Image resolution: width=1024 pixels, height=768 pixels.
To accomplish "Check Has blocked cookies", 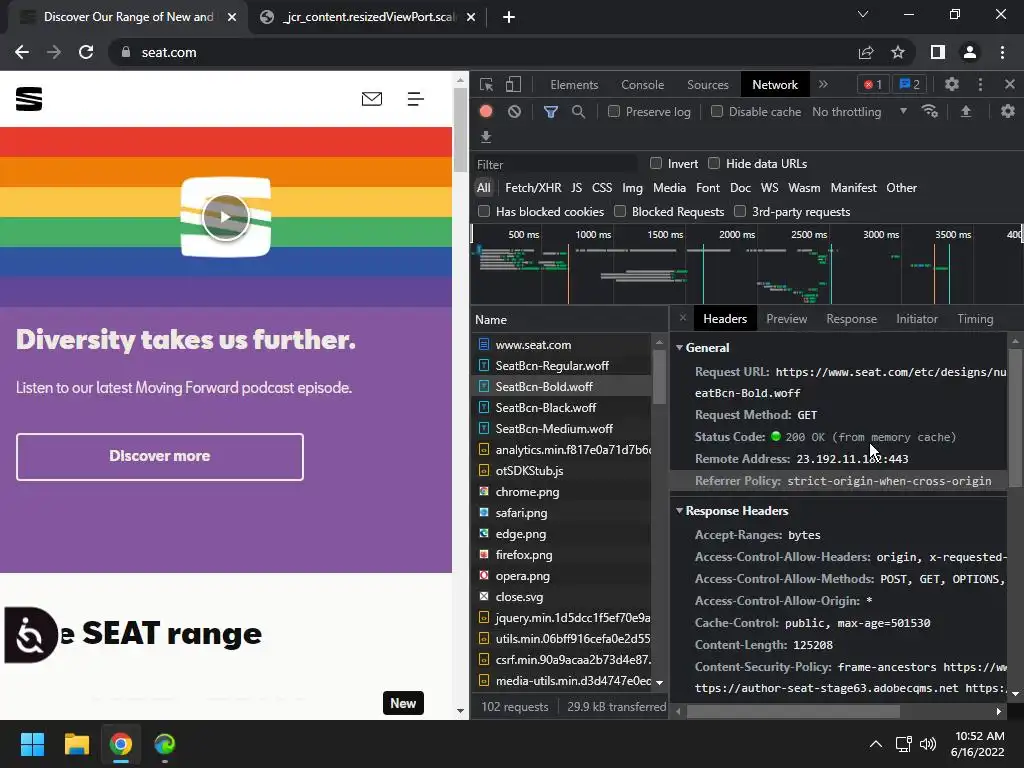I will pos(484,212).
